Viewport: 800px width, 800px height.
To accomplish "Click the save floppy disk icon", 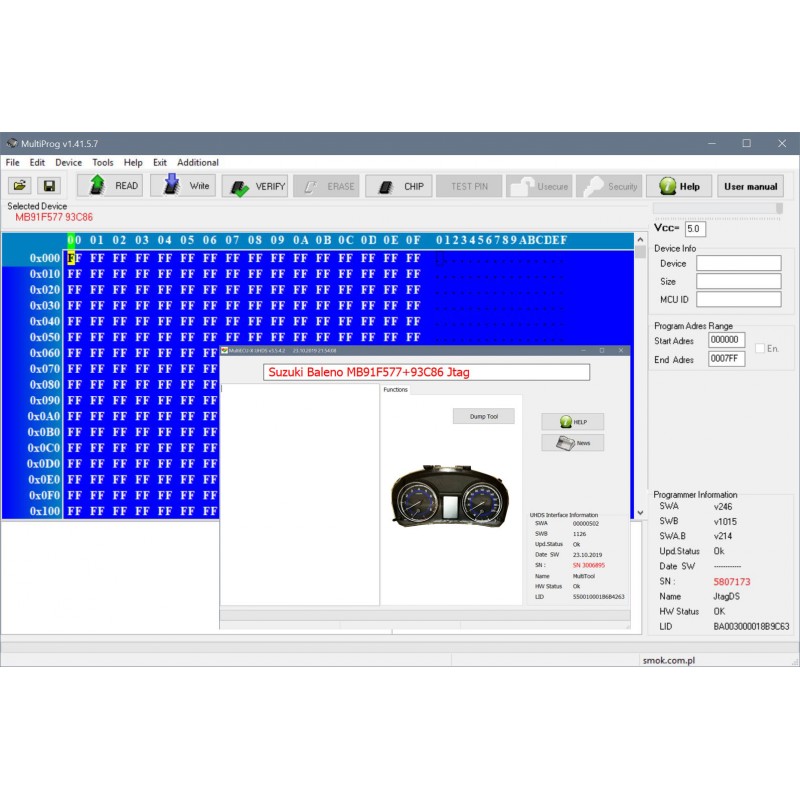I will (48, 186).
